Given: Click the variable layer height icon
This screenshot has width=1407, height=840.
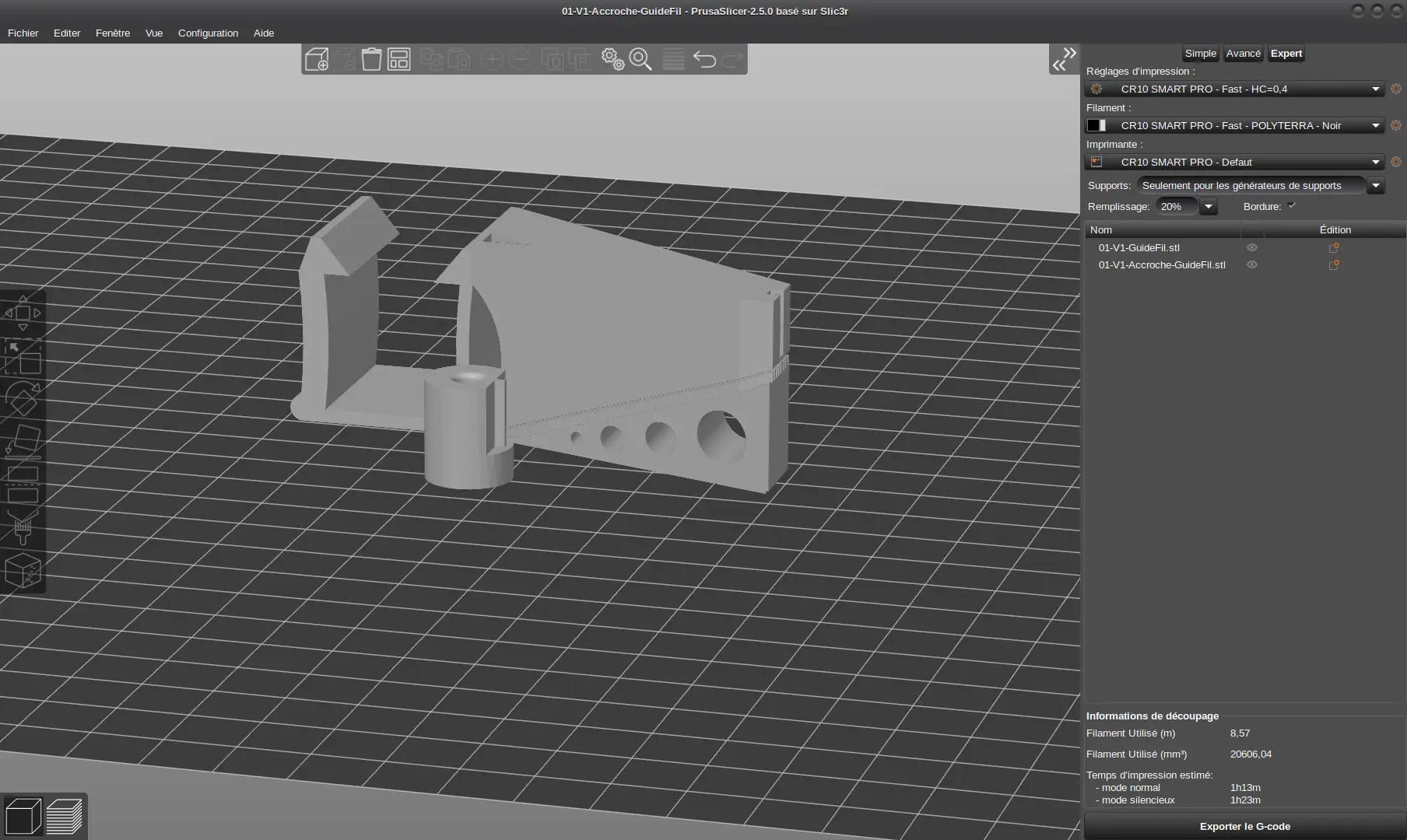Looking at the screenshot, I should pyautogui.click(x=673, y=59).
